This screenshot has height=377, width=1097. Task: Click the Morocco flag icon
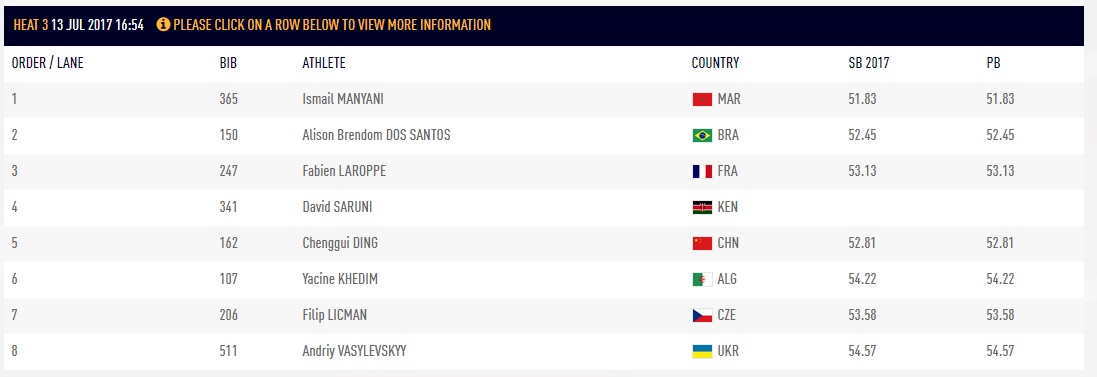702,99
